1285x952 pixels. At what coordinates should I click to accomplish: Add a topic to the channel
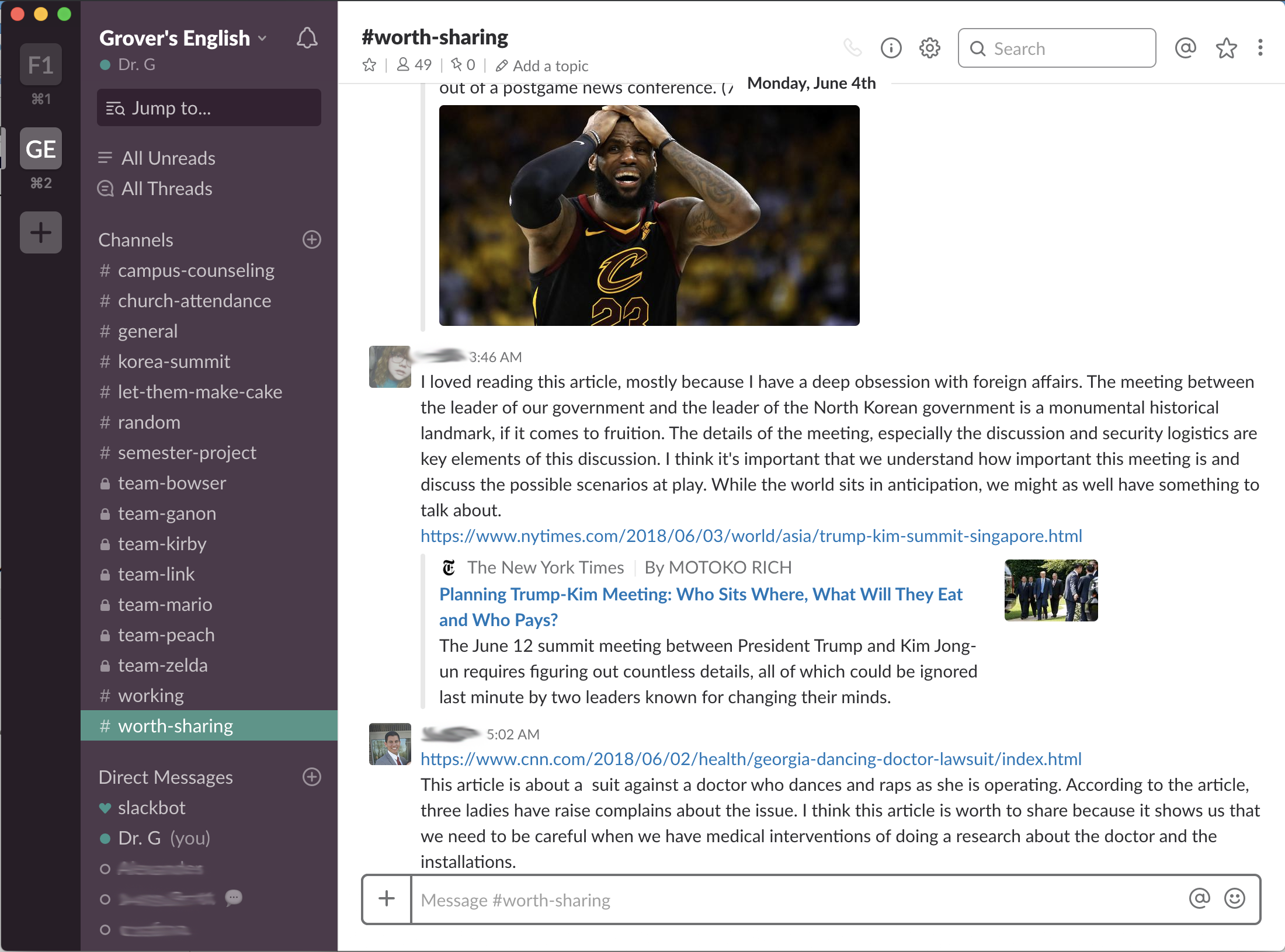541,66
